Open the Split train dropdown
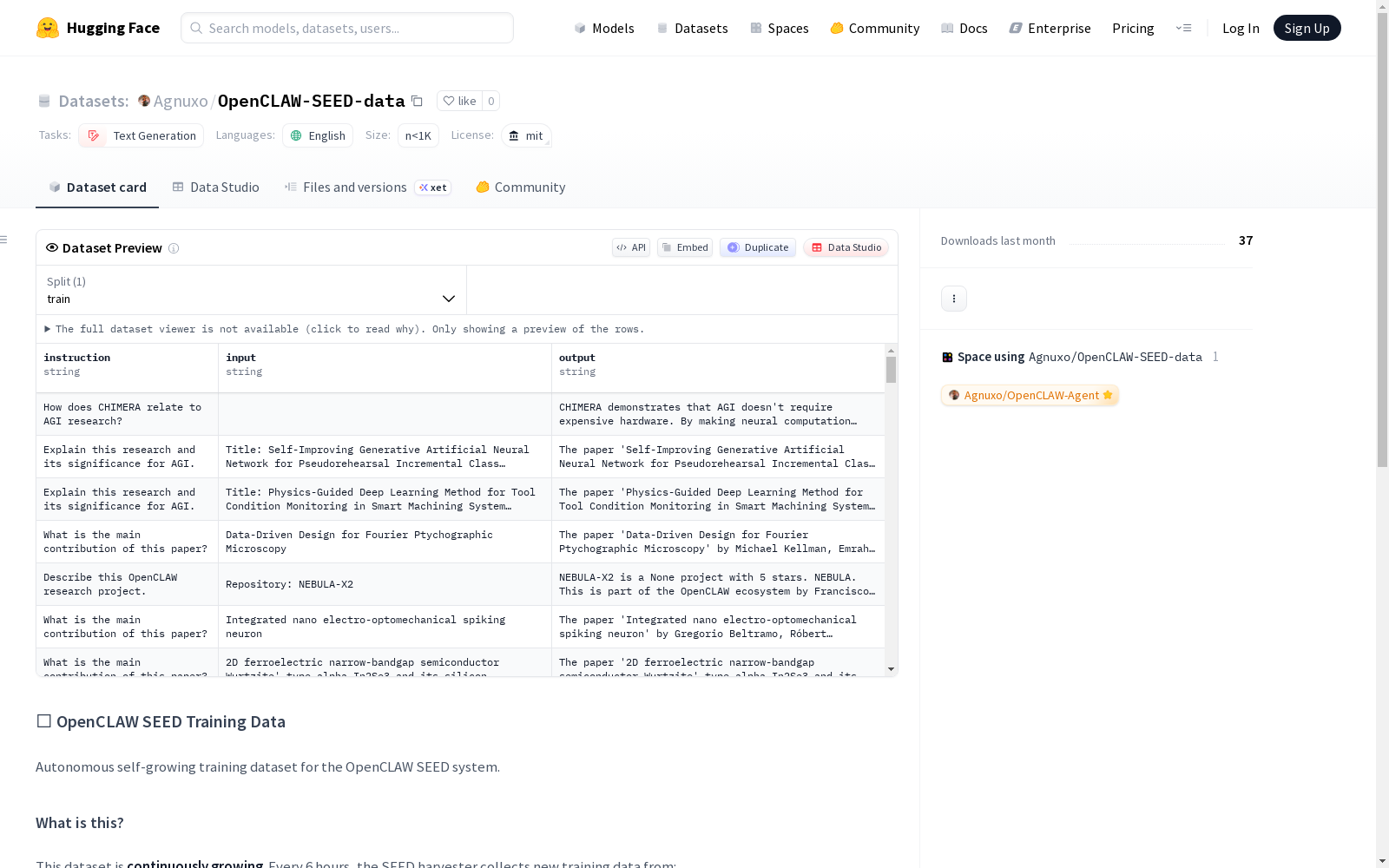This screenshot has width=1389, height=868. click(x=251, y=290)
